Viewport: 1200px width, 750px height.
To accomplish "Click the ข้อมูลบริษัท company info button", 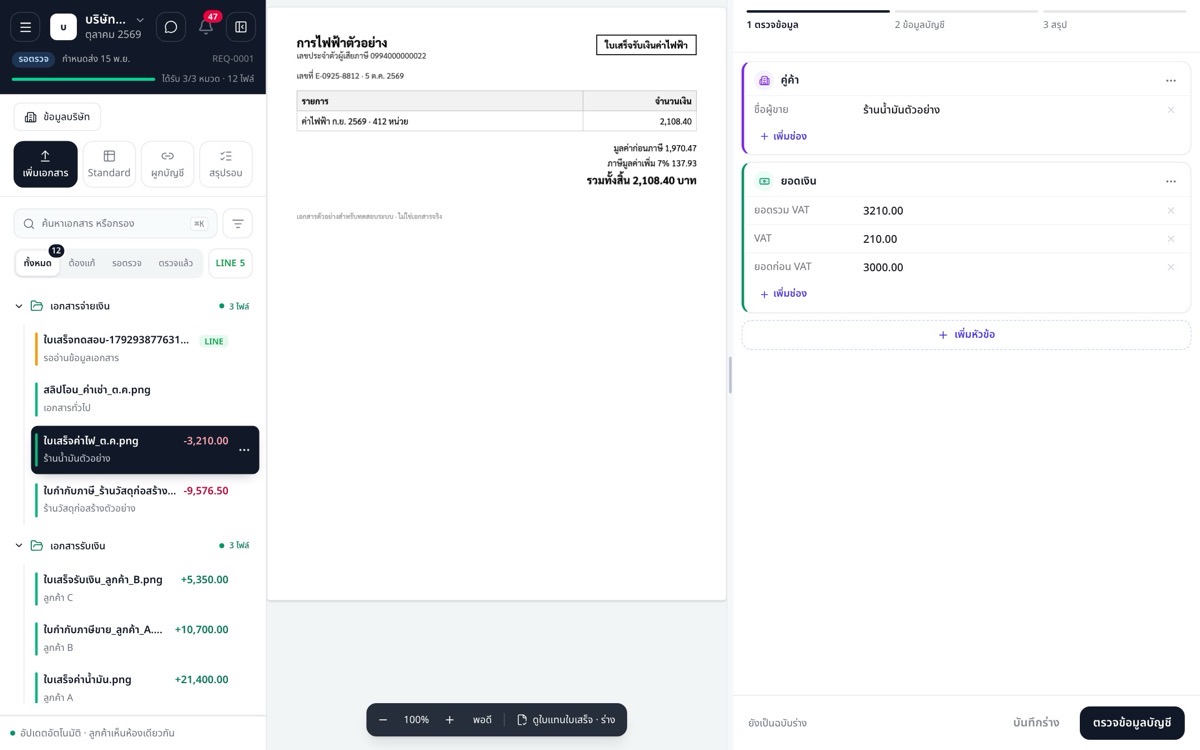I will [57, 117].
